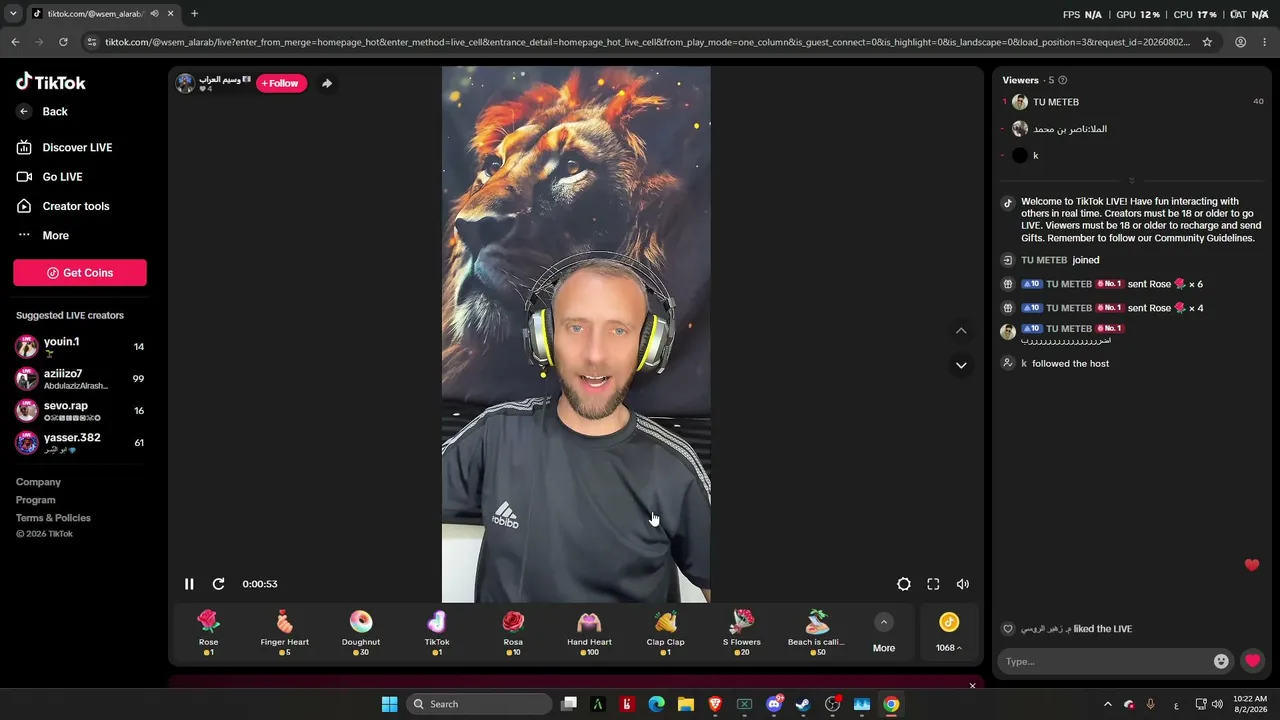The image size is (1280, 720).
Task: Open Chrome three-dot menu
Action: pos(1265,42)
